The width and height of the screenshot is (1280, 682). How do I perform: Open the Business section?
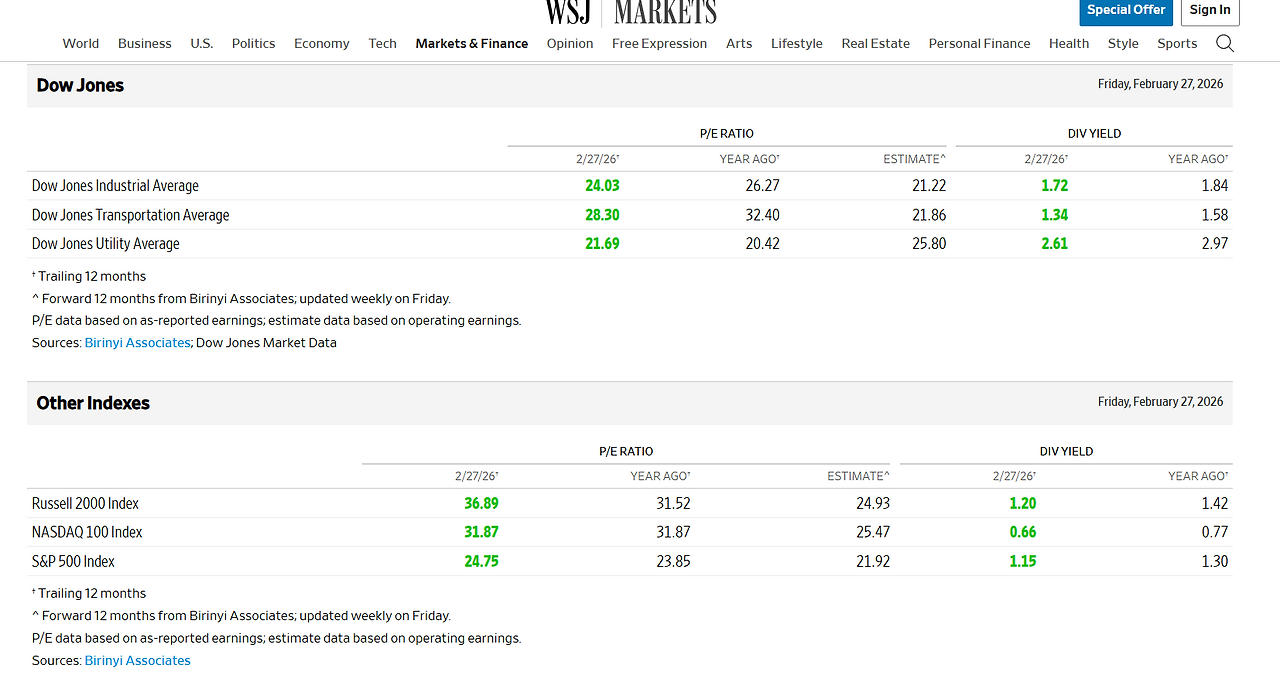coord(145,43)
